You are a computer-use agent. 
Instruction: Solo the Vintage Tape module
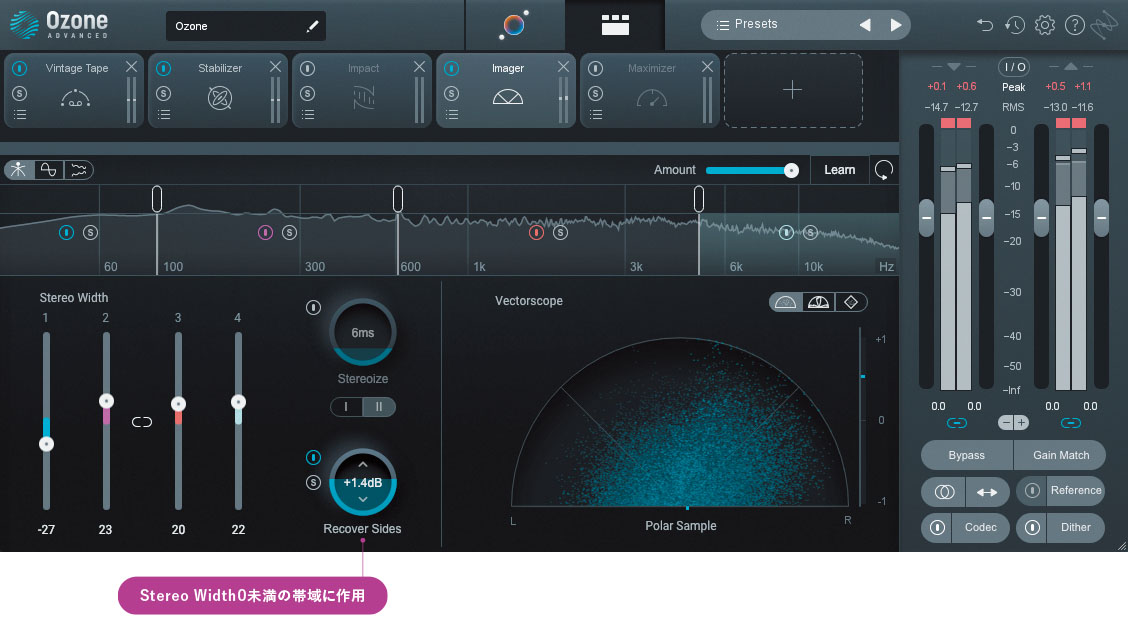(19, 94)
